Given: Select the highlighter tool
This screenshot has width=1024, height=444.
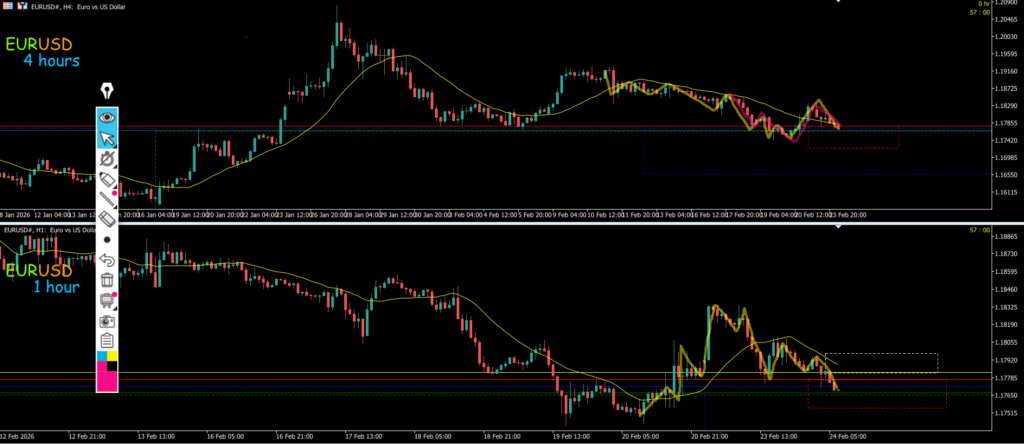Looking at the screenshot, I should pyautogui.click(x=107, y=179).
